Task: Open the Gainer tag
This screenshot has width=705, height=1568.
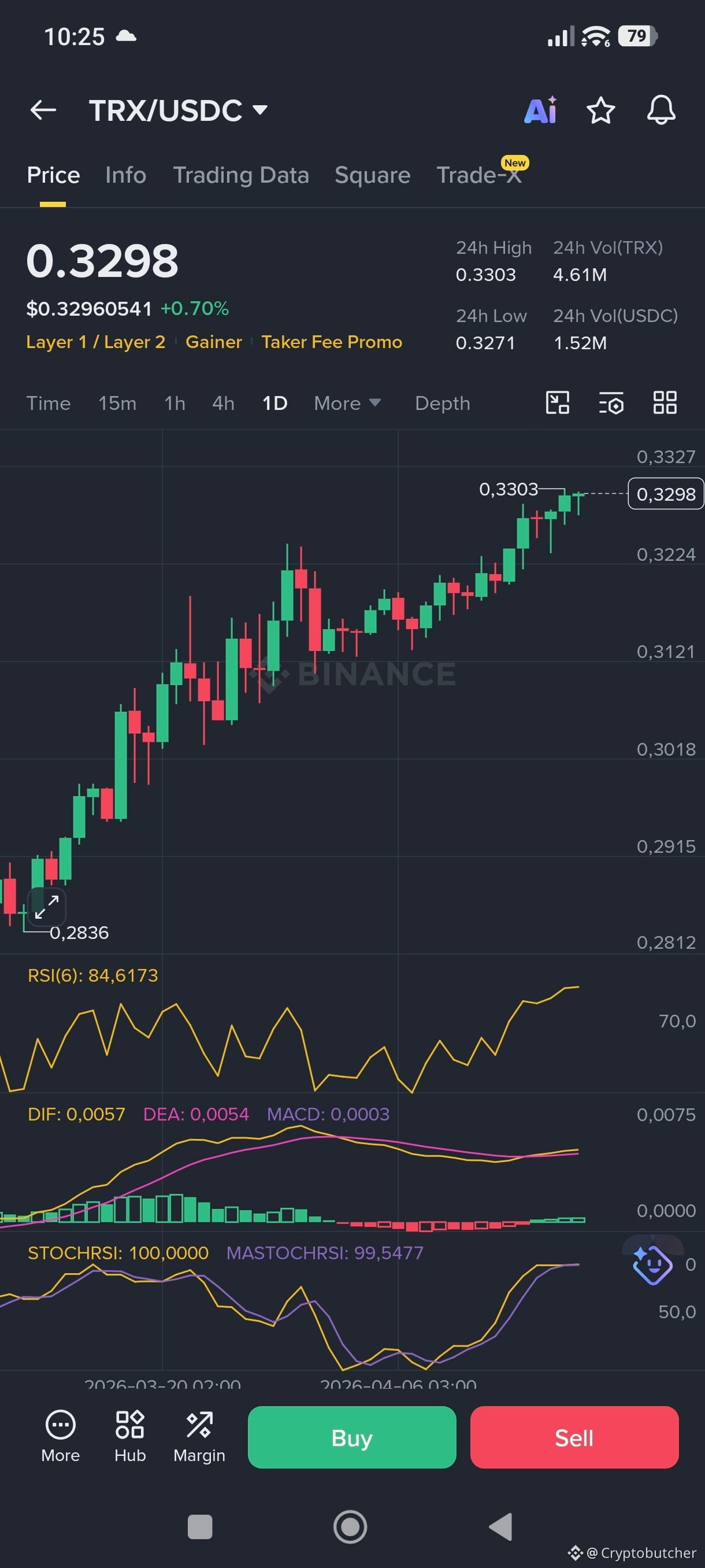Action: pyautogui.click(x=213, y=342)
